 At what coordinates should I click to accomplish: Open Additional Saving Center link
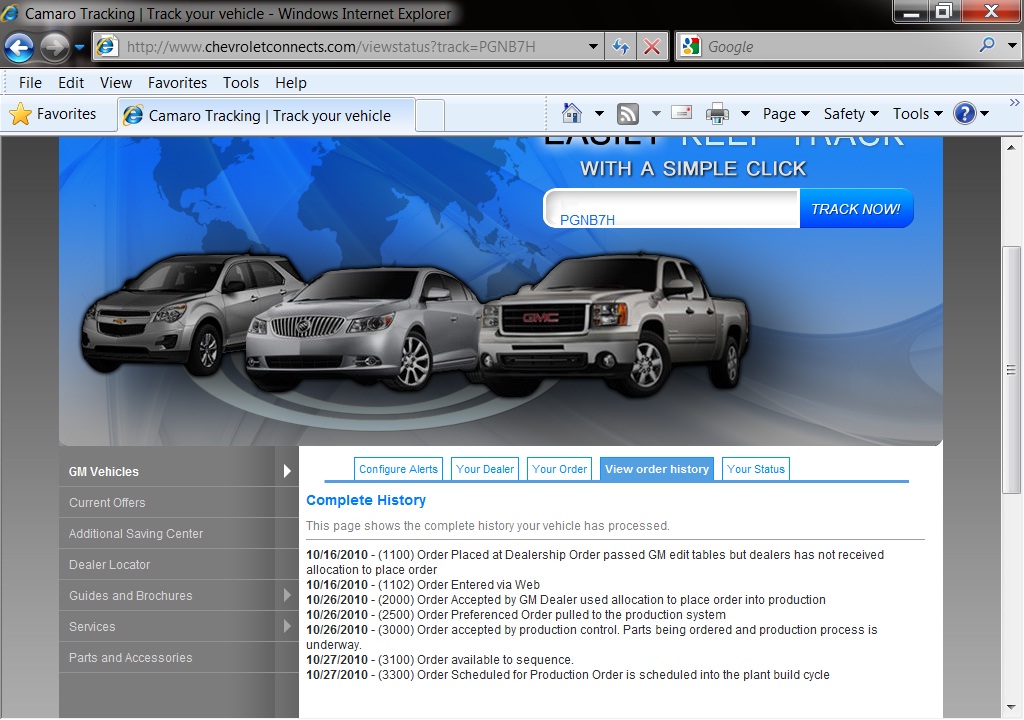136,533
